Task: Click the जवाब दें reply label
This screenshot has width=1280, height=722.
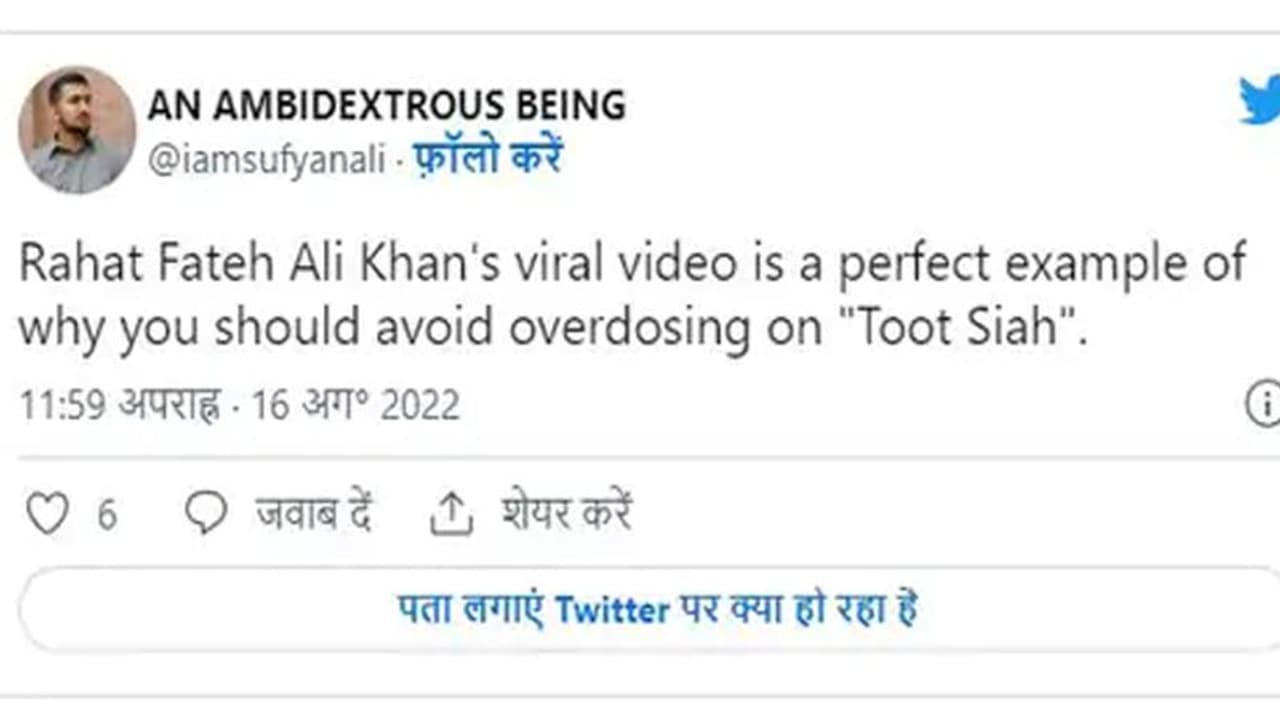Action: (x=314, y=514)
